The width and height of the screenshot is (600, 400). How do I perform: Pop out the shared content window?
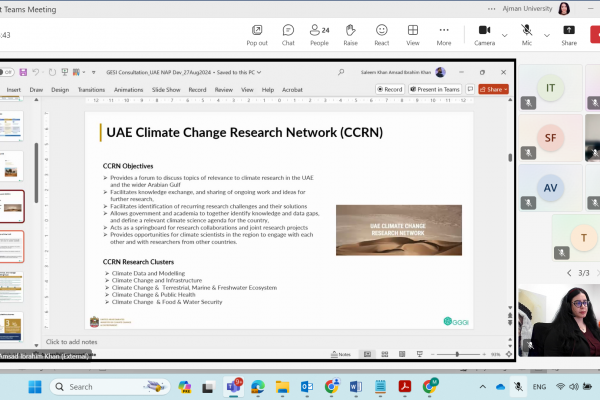point(257,34)
